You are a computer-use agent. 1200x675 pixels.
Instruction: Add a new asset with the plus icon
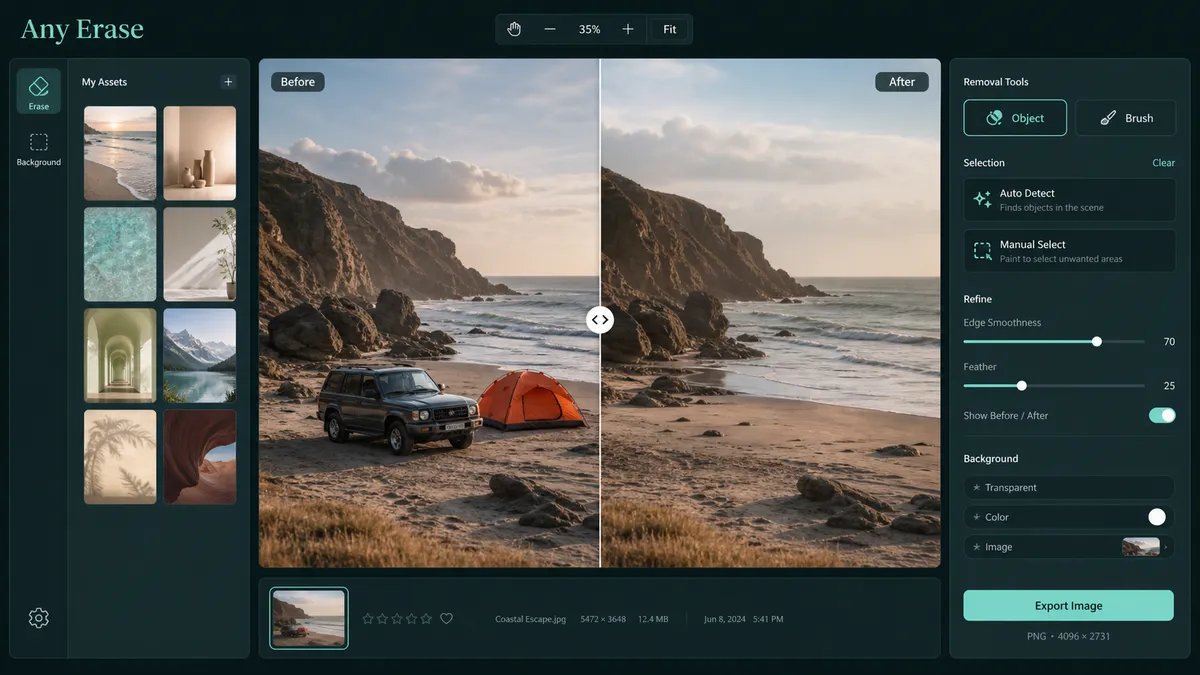[228, 82]
